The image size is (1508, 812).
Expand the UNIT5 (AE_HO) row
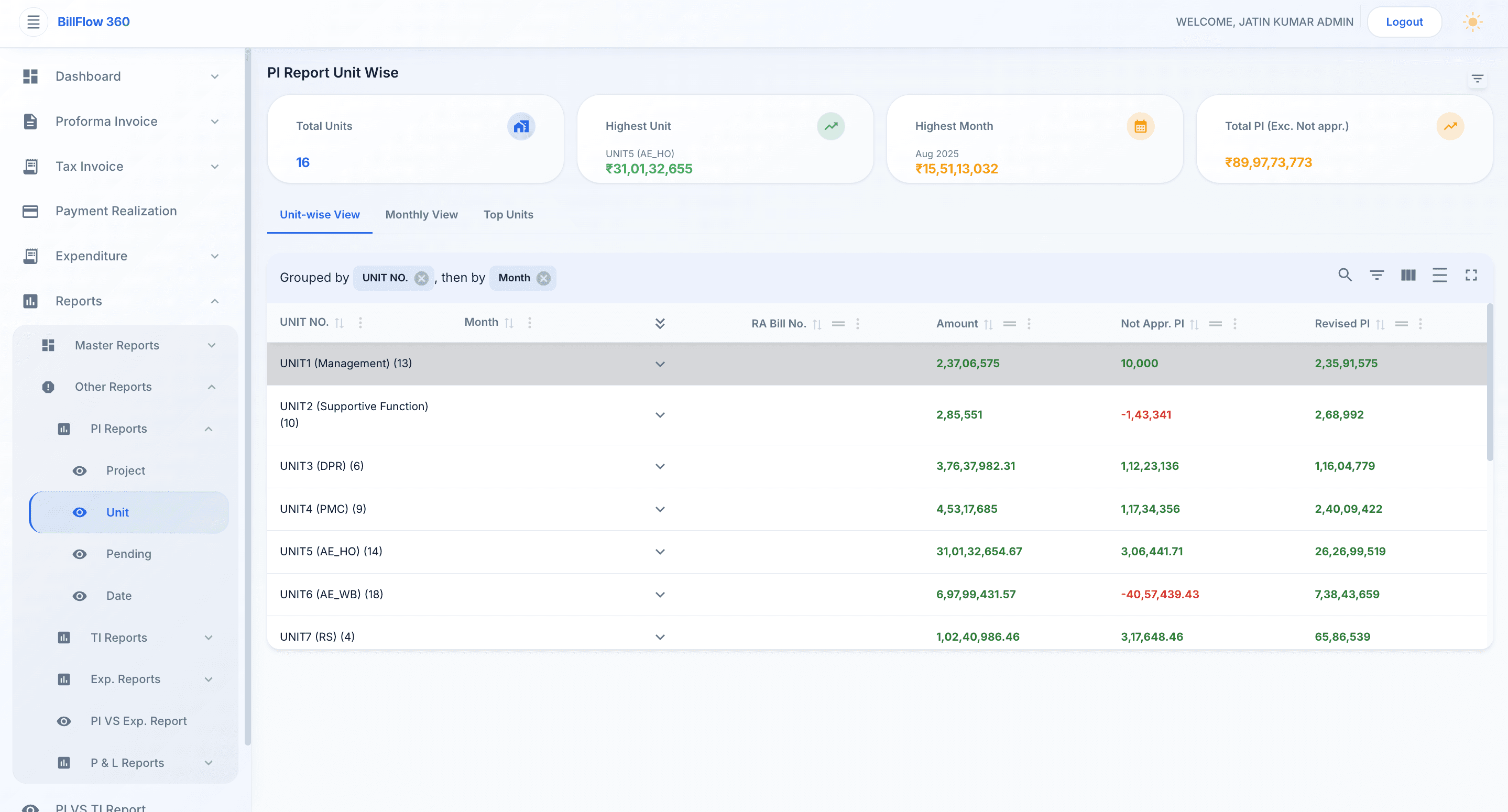click(660, 552)
